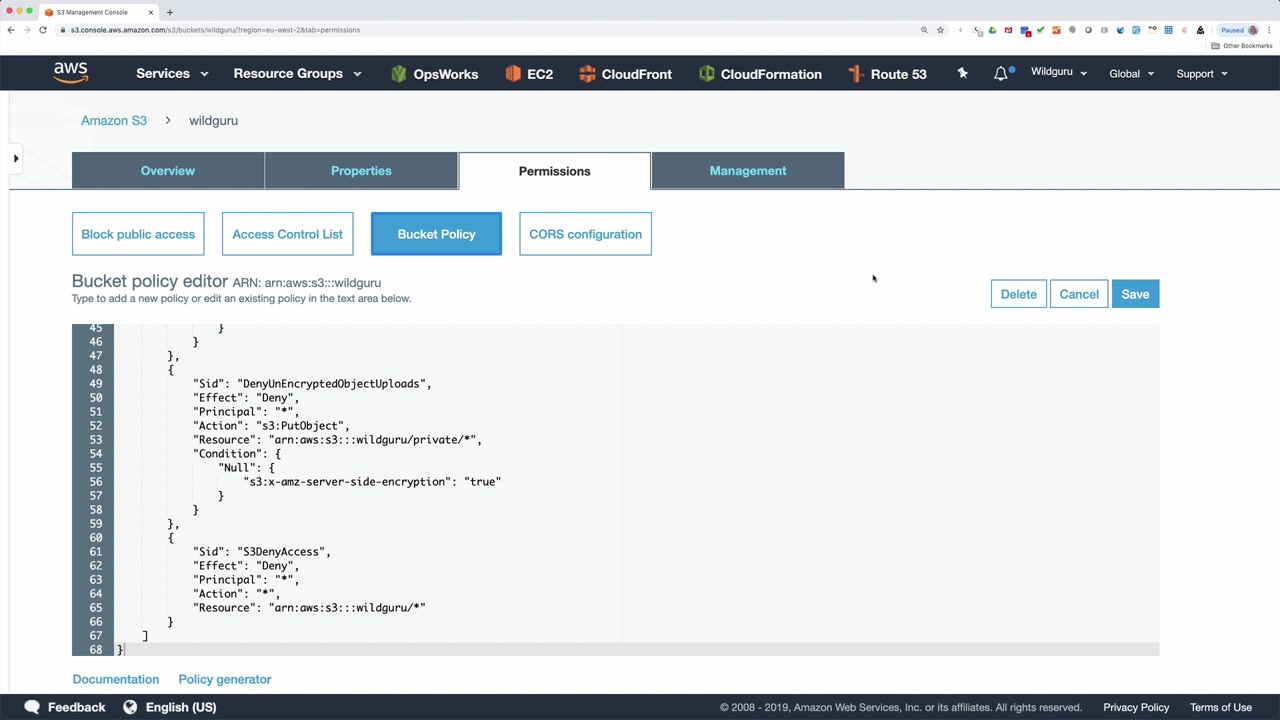Click the wildguru/private/* Resource line
Image resolution: width=1280 pixels, height=720 pixels.
point(338,440)
